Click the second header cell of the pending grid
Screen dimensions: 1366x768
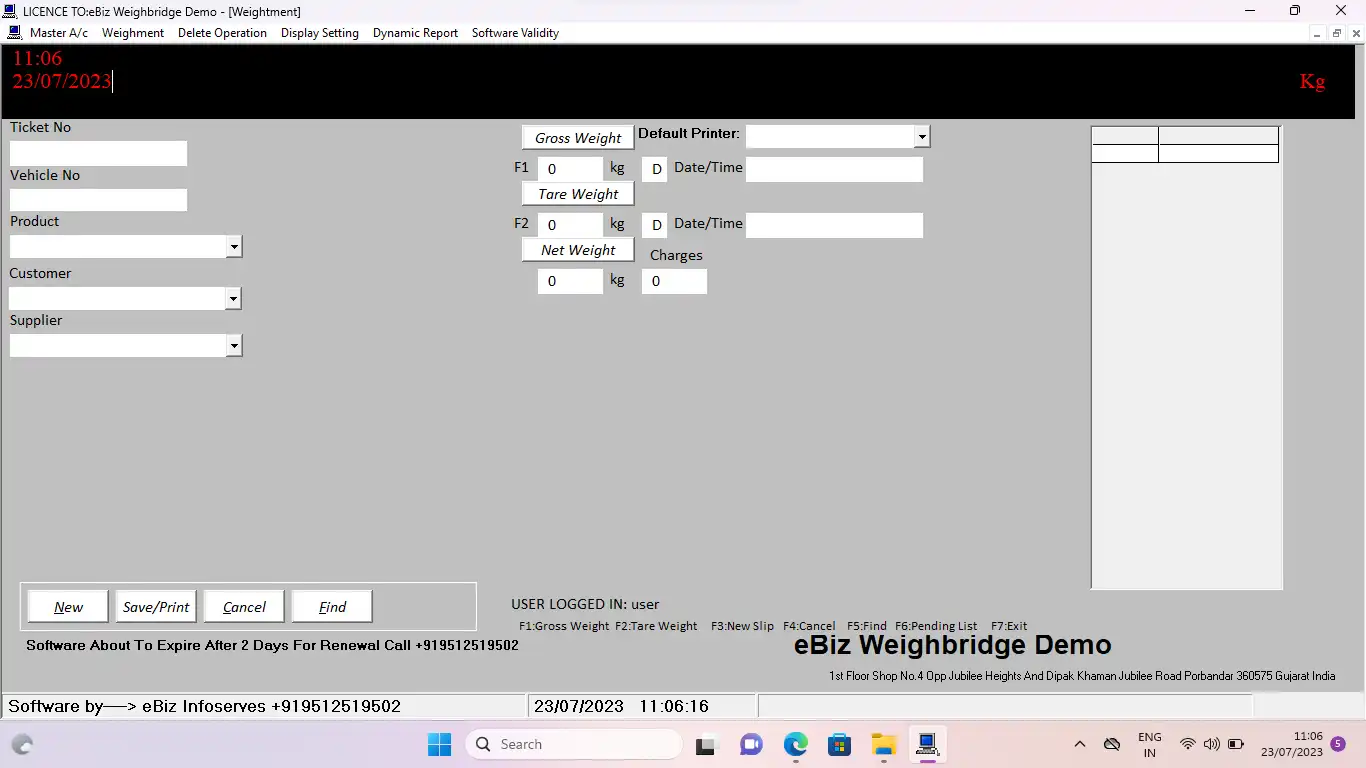click(x=1218, y=135)
